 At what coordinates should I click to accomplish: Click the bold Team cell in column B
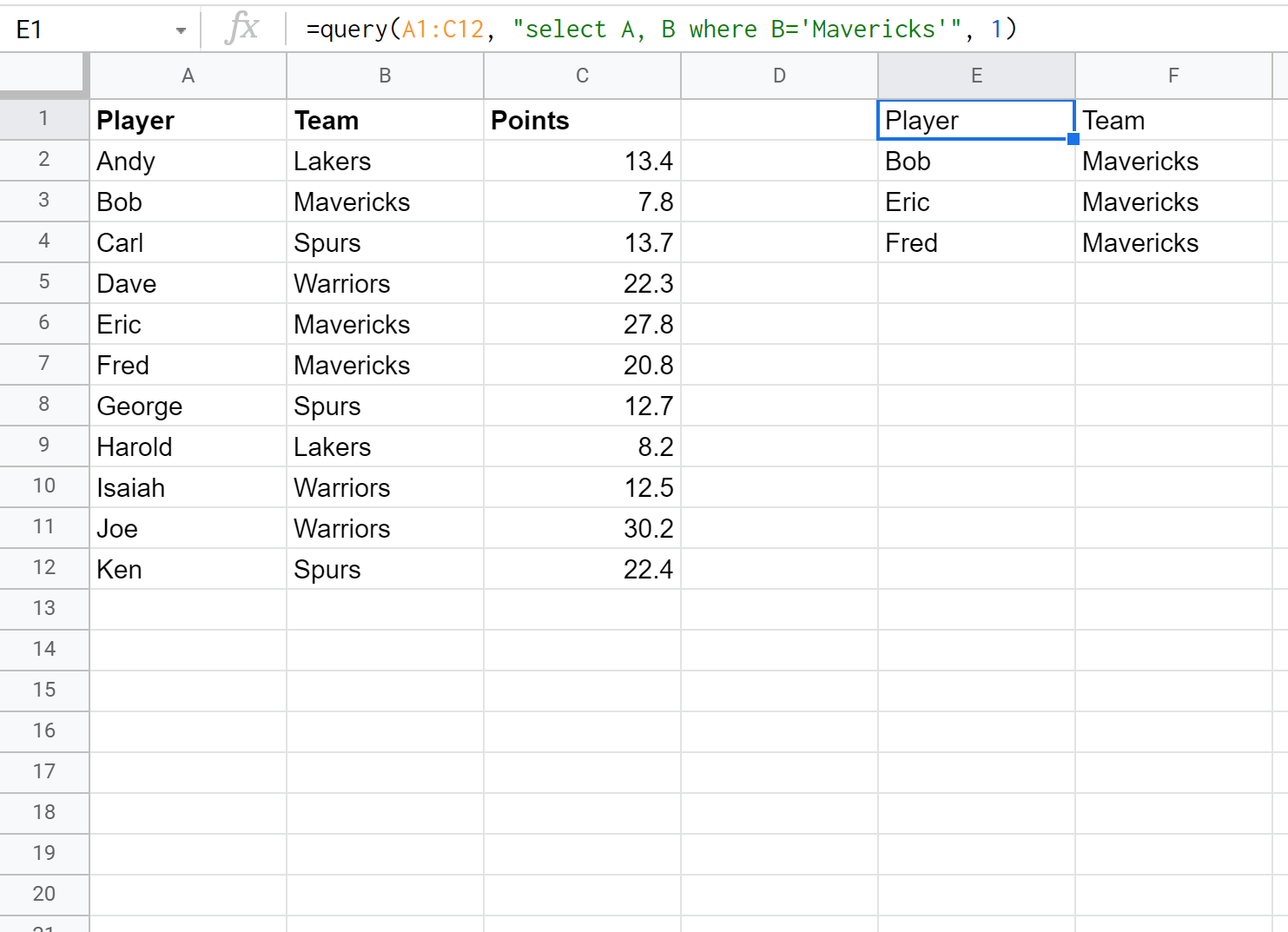tap(385, 121)
